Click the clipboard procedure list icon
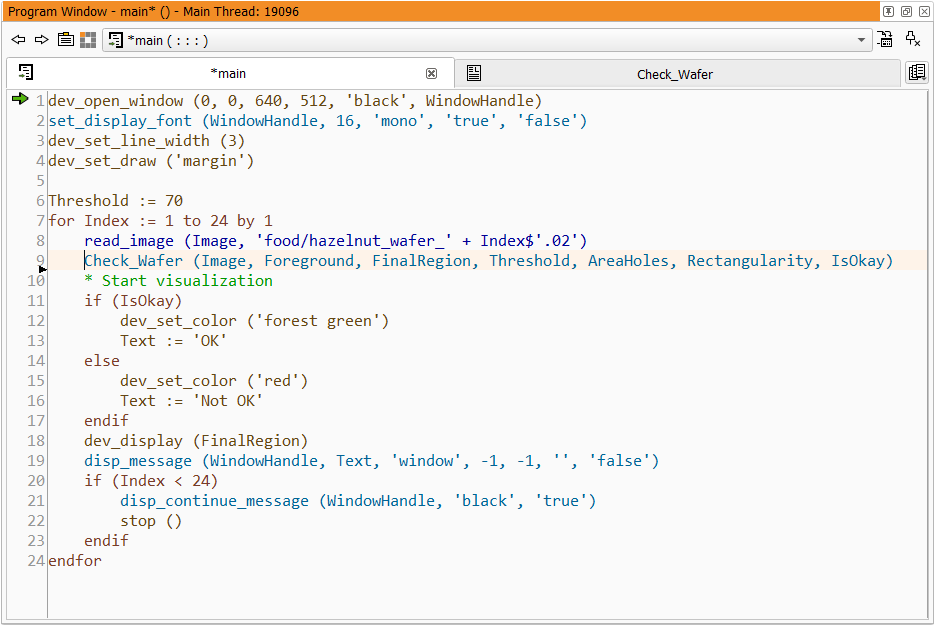The image size is (935, 626). (65, 40)
